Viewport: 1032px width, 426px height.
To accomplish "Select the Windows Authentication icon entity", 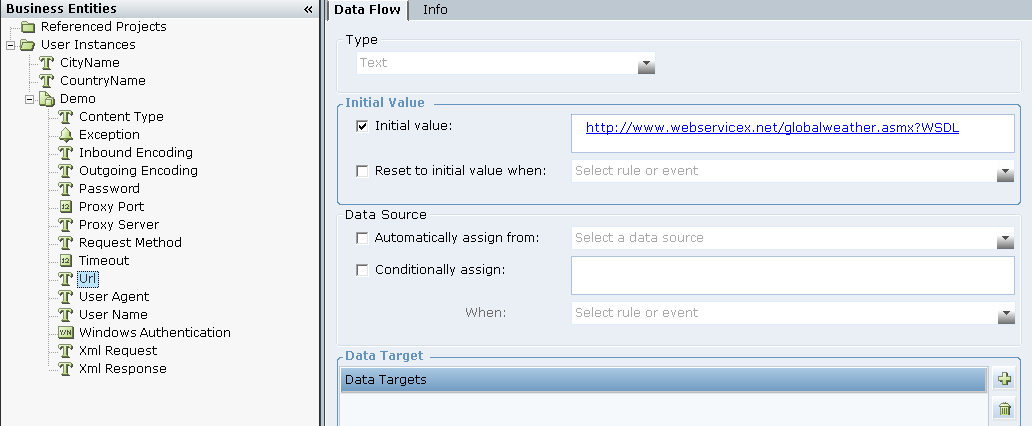I will click(x=65, y=333).
